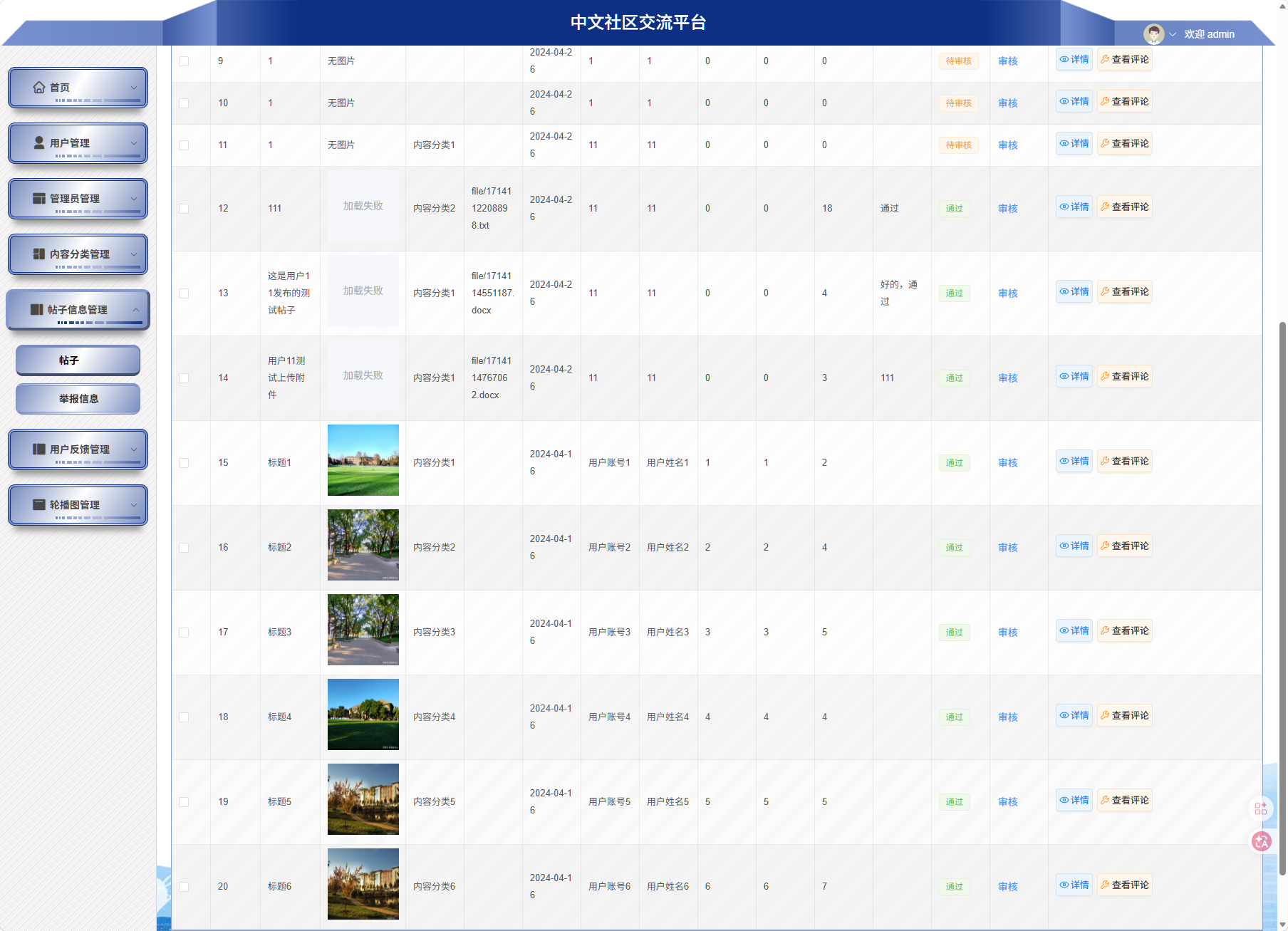Open 详情 eye icon for row 18
This screenshot has height=931, width=1288.
point(1064,715)
